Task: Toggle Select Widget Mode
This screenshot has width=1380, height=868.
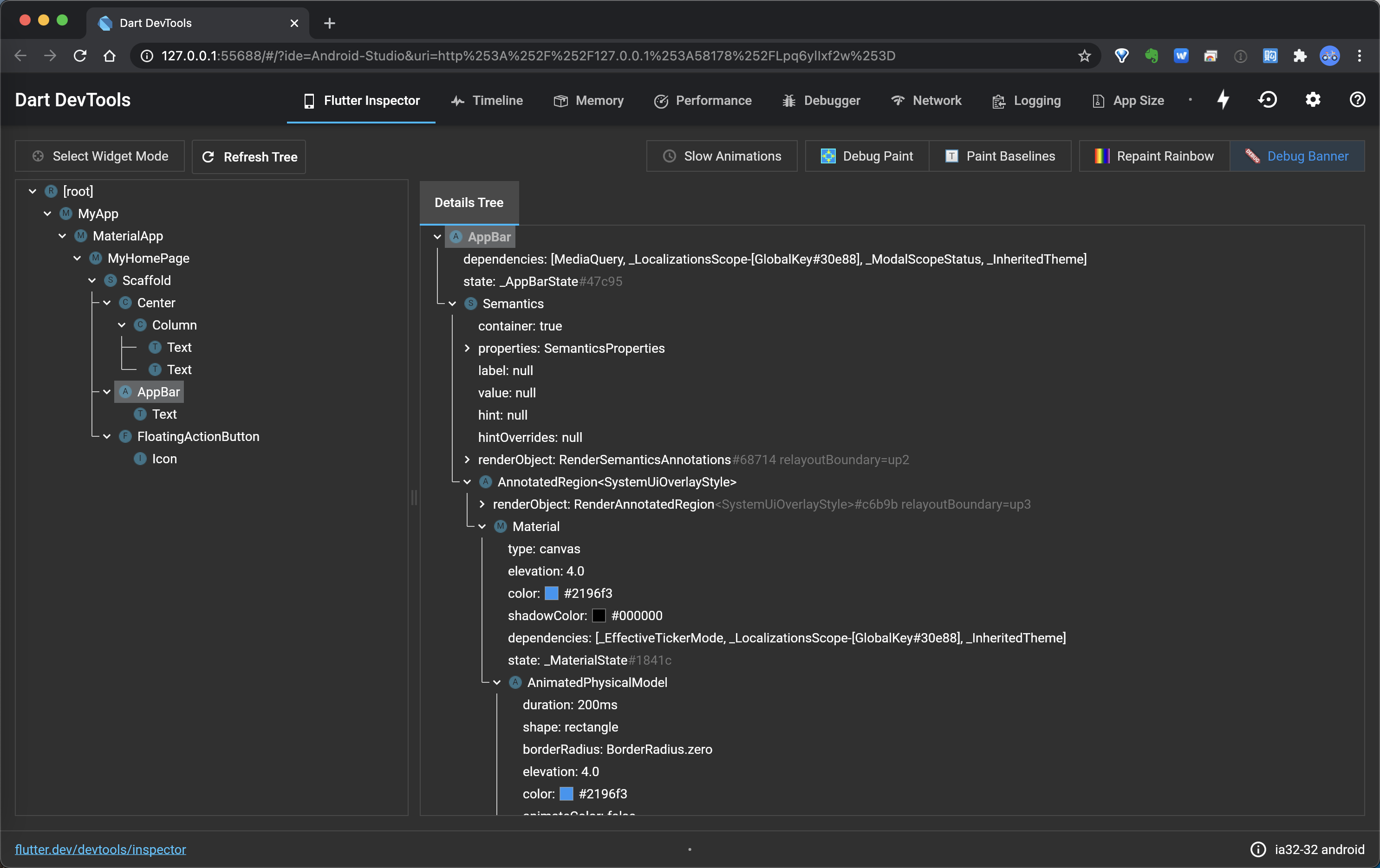Action: click(x=100, y=156)
